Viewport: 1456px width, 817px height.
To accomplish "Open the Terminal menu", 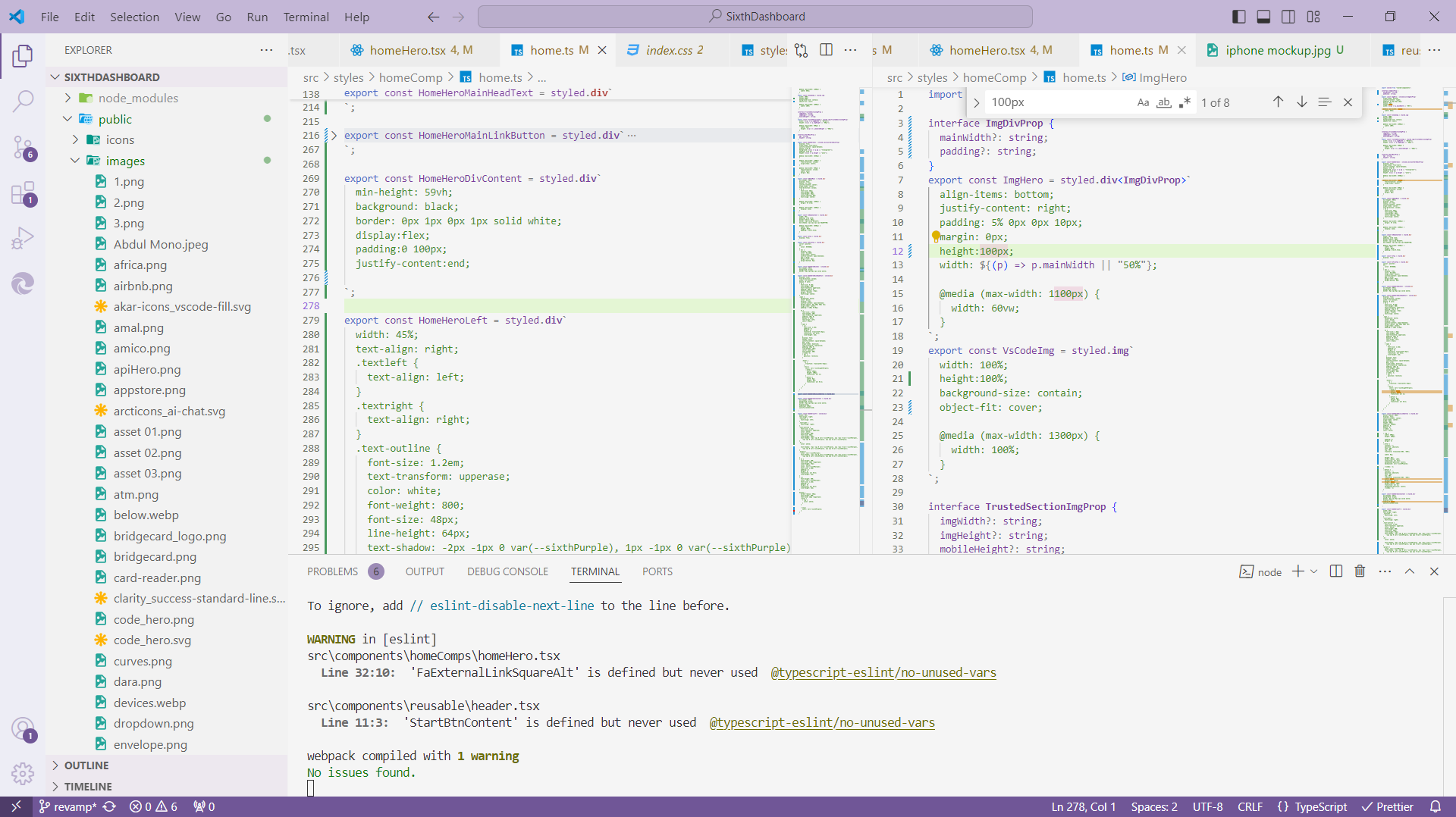I will tap(306, 17).
